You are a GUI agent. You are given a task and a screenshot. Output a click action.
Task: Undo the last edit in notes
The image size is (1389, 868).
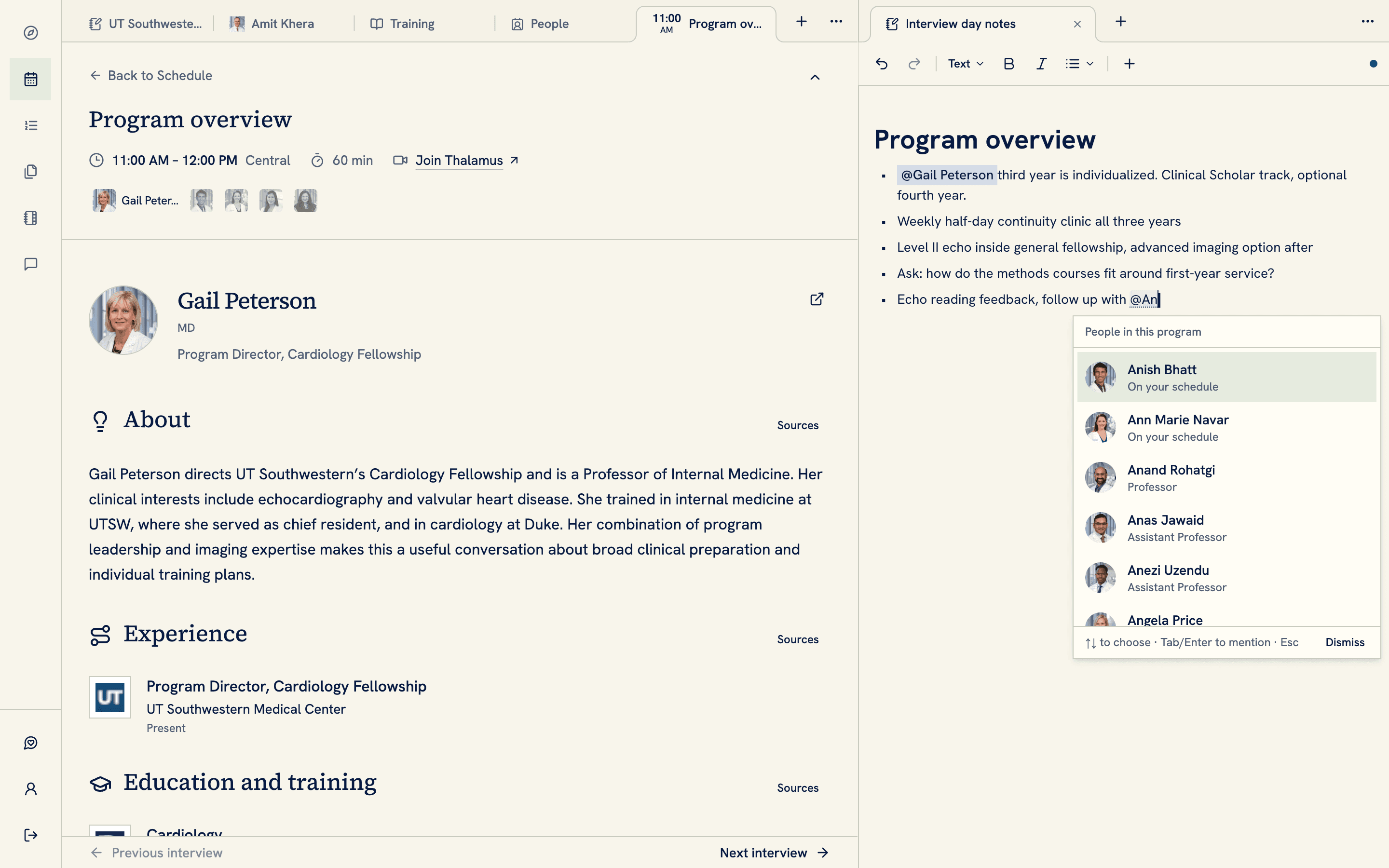pos(882,64)
